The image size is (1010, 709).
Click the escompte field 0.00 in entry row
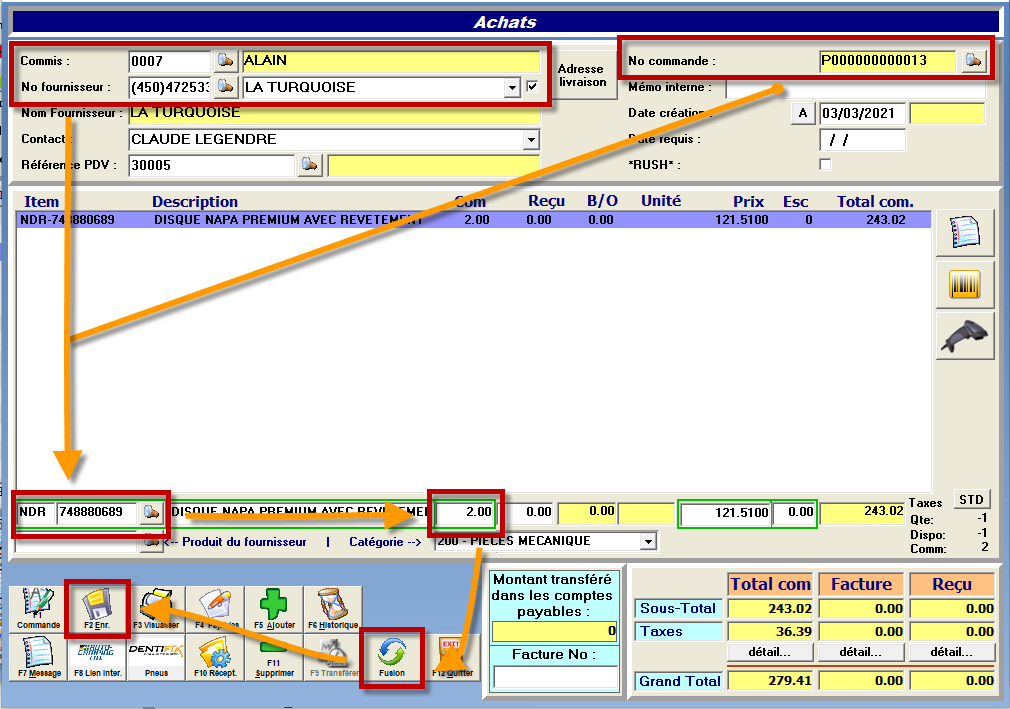point(794,513)
